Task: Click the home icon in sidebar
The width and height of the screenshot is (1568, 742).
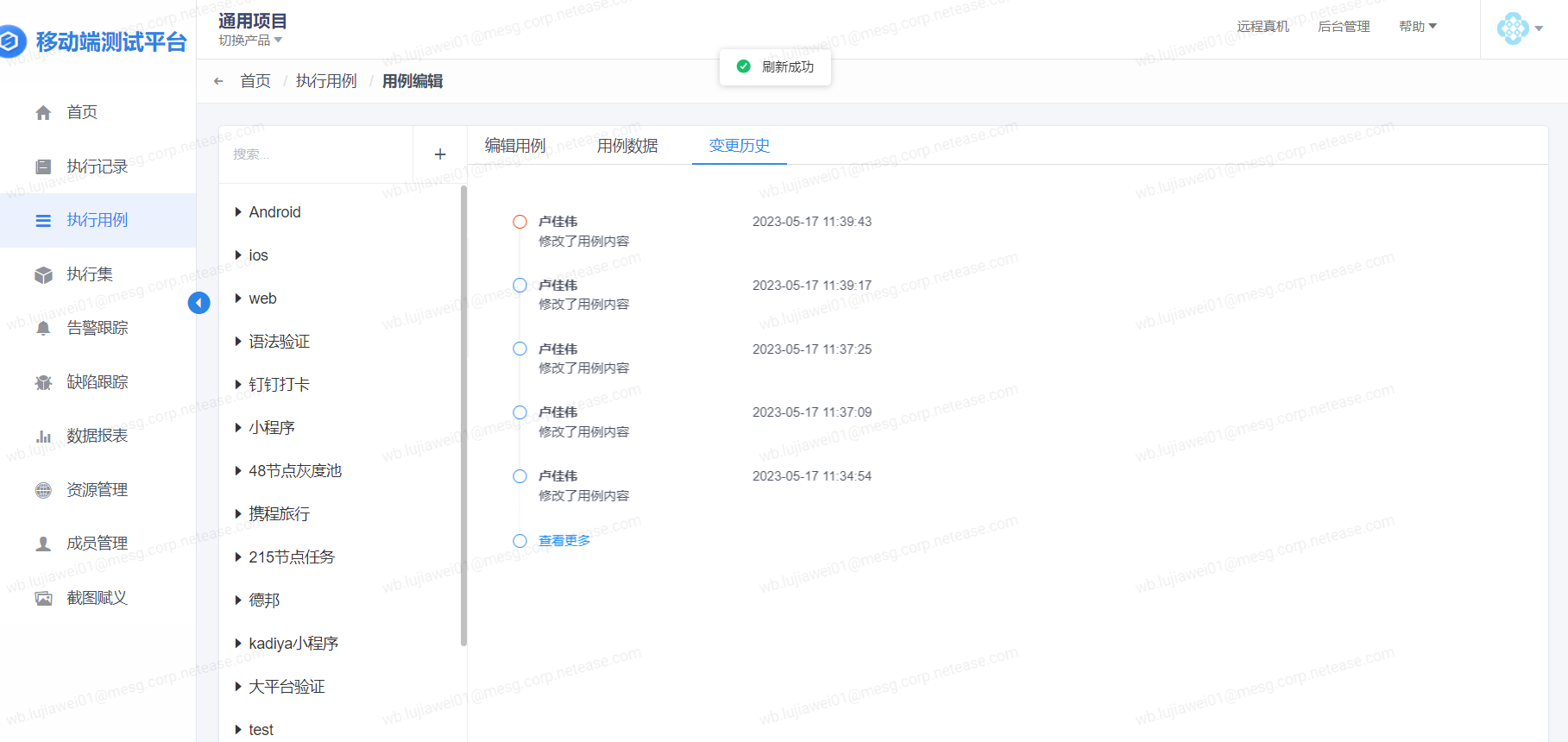Action: [43, 113]
